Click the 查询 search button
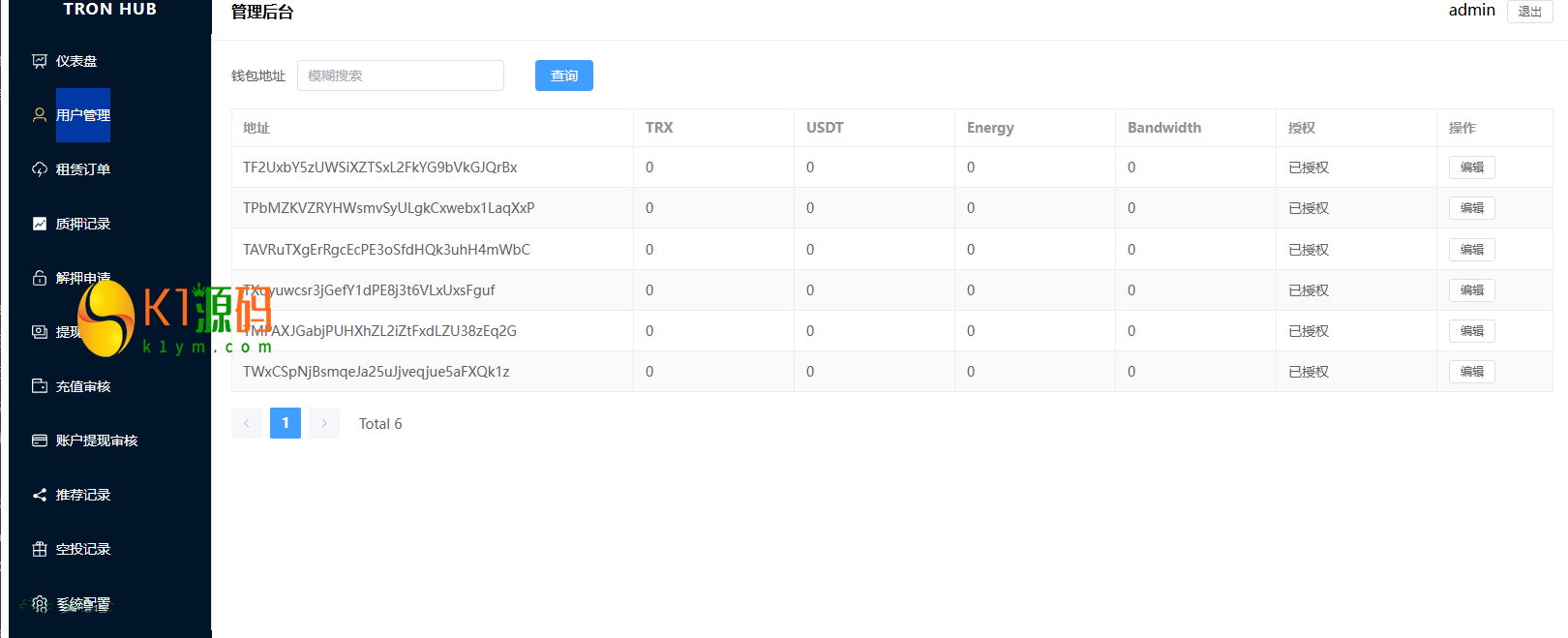This screenshot has width=1568, height=638. (x=564, y=76)
